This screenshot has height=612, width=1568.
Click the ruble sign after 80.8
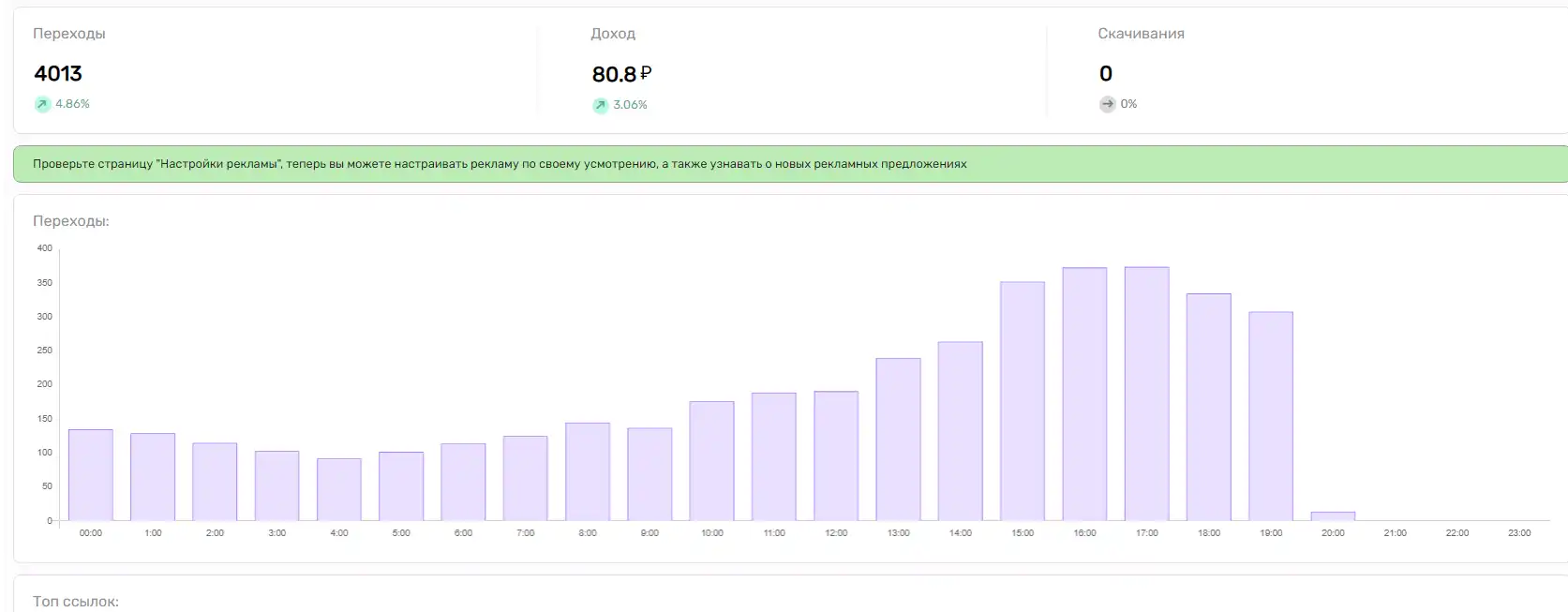[x=646, y=73]
